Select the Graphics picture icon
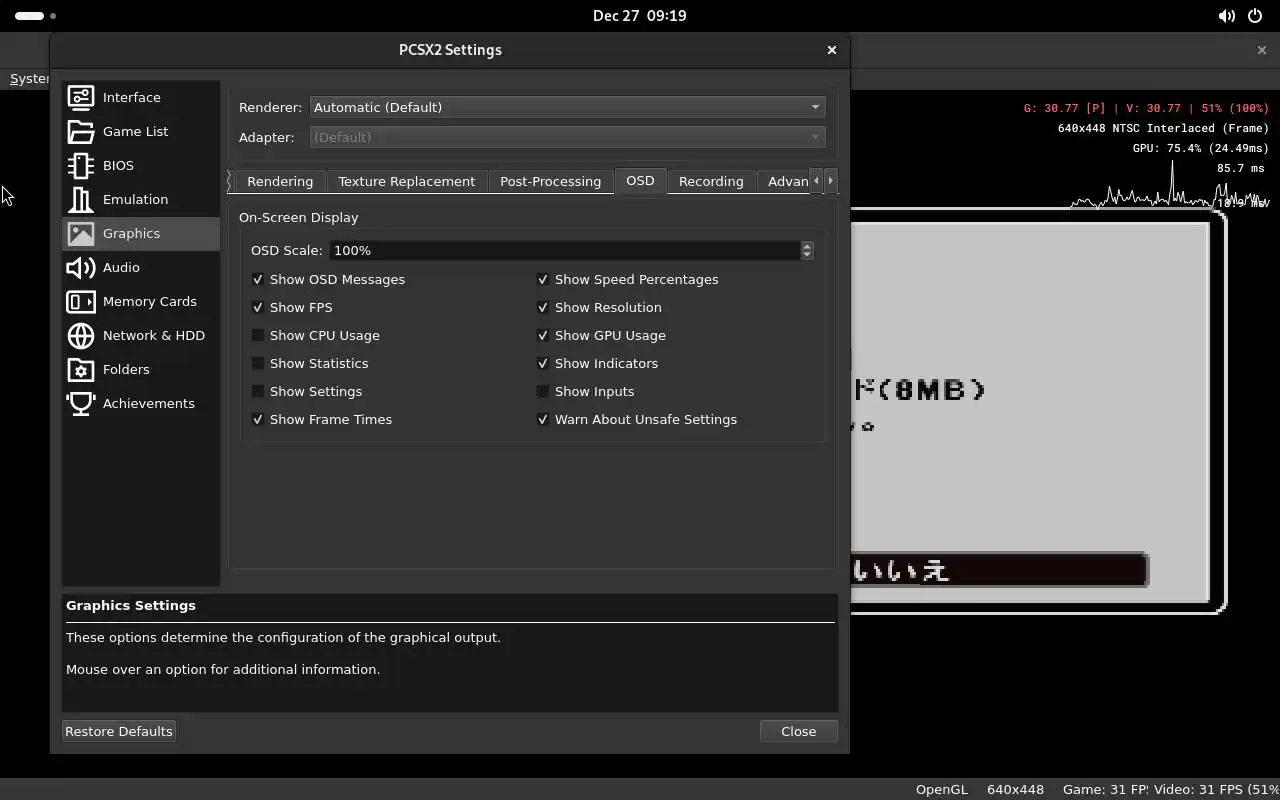Viewport: 1280px width, 800px height. click(81, 233)
